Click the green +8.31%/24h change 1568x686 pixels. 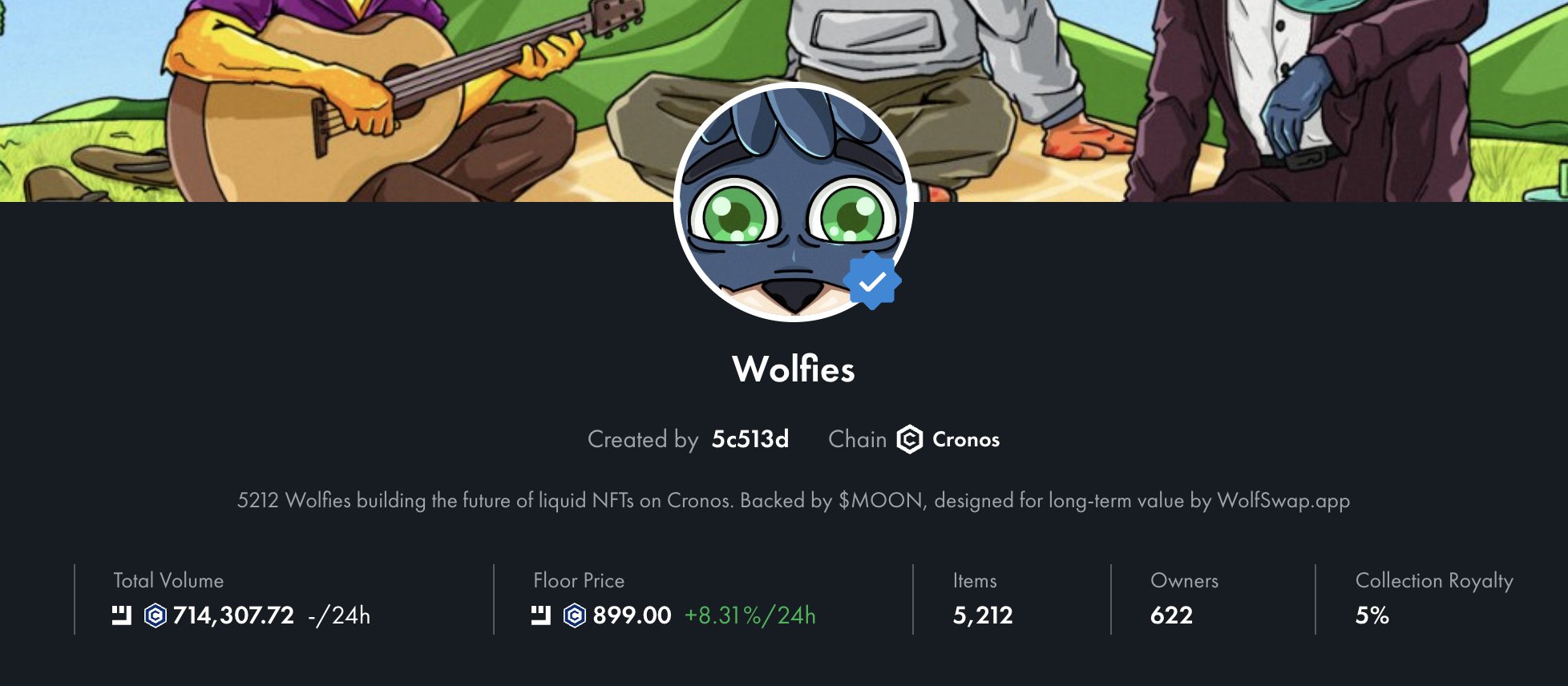coord(750,615)
